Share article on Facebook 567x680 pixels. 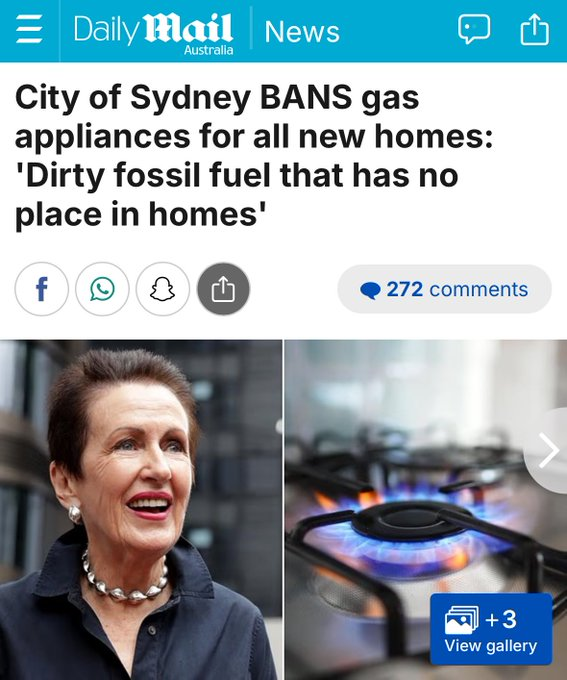click(42, 289)
